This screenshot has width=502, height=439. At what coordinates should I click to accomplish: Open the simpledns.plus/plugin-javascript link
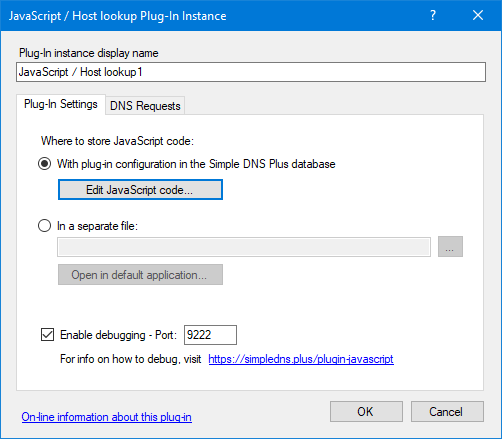tap(301, 359)
